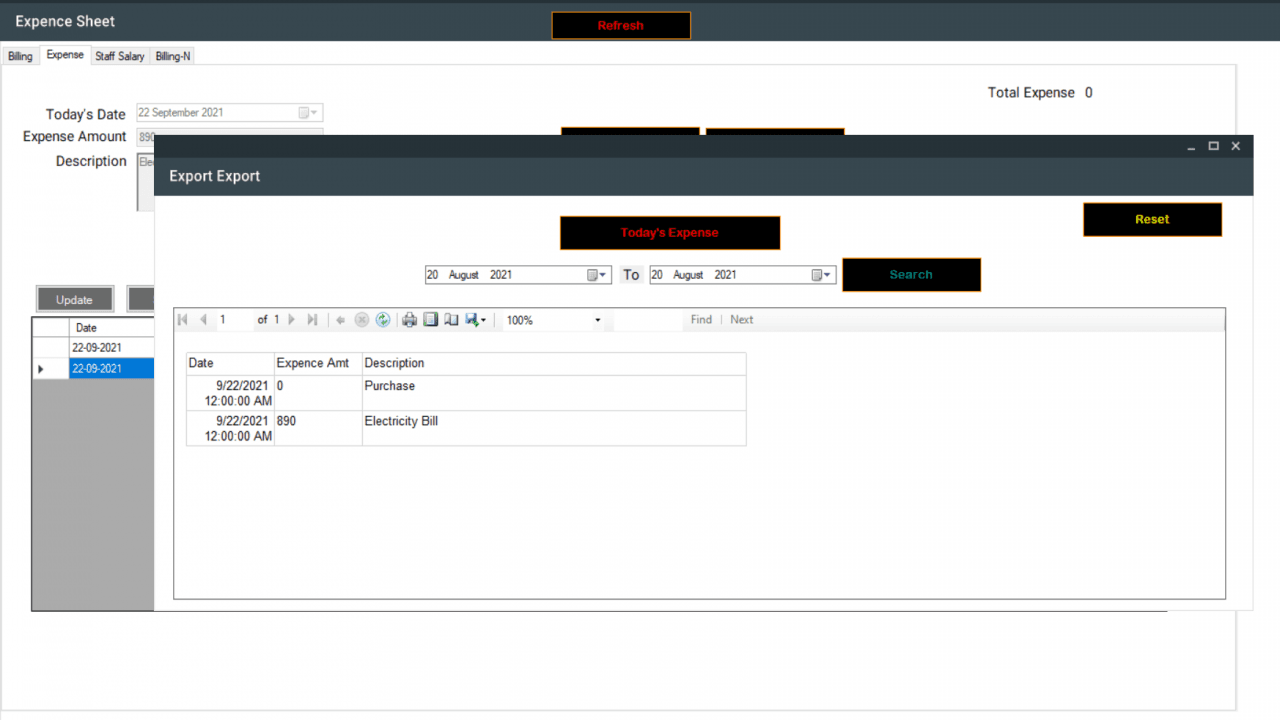Go to first page in report toolbar

[183, 320]
